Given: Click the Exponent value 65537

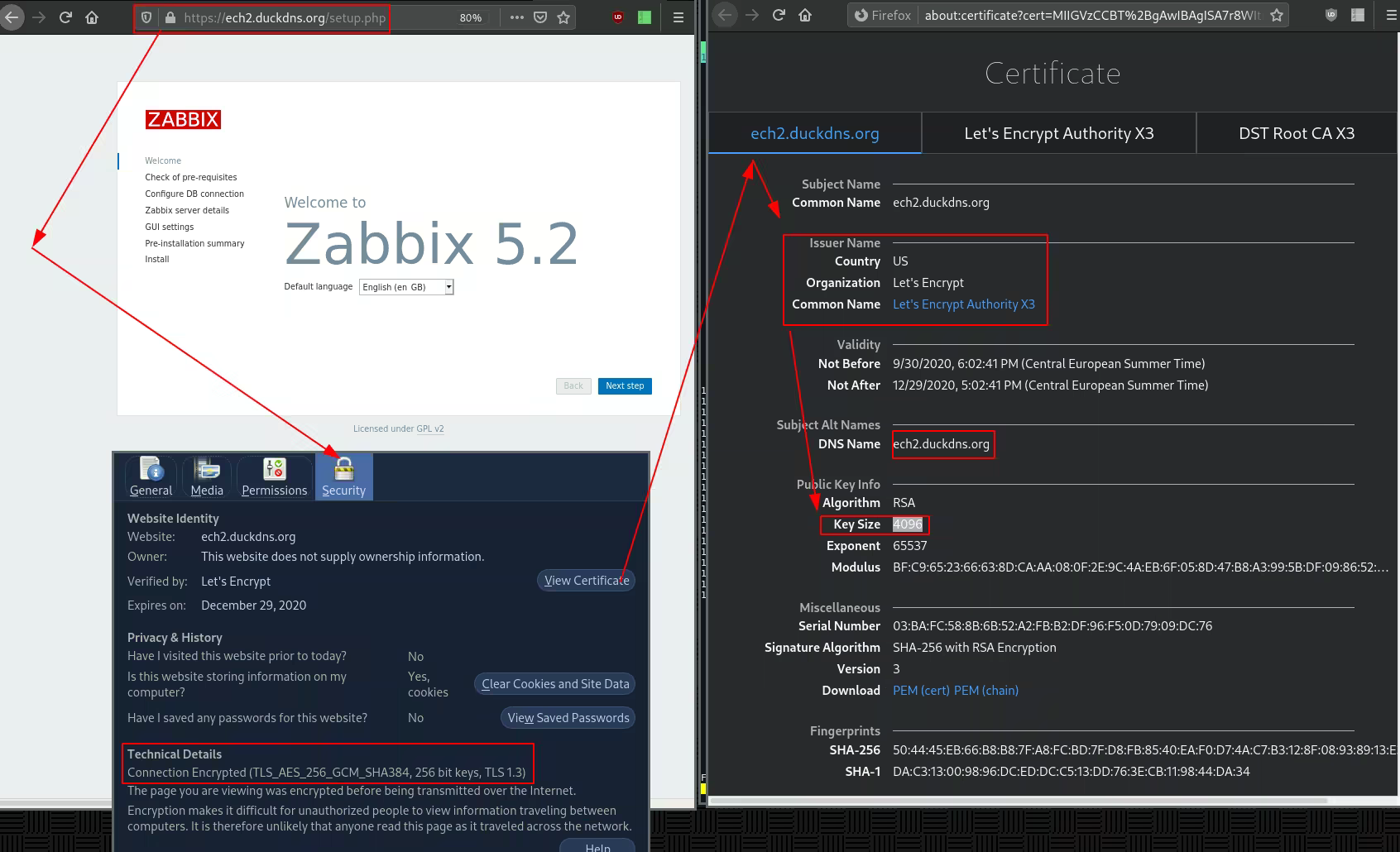Looking at the screenshot, I should coord(910,546).
